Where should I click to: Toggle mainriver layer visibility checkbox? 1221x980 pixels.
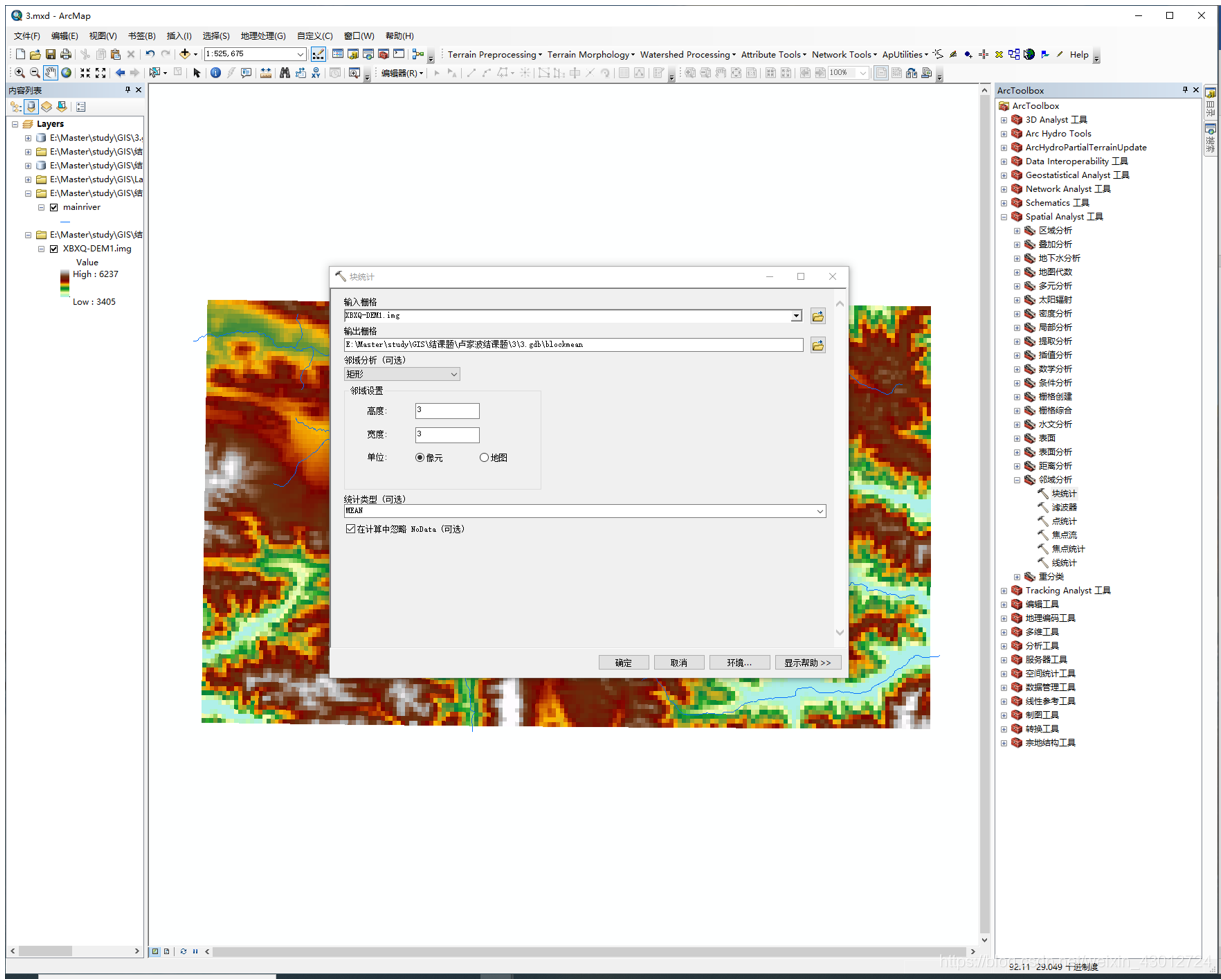(x=54, y=207)
